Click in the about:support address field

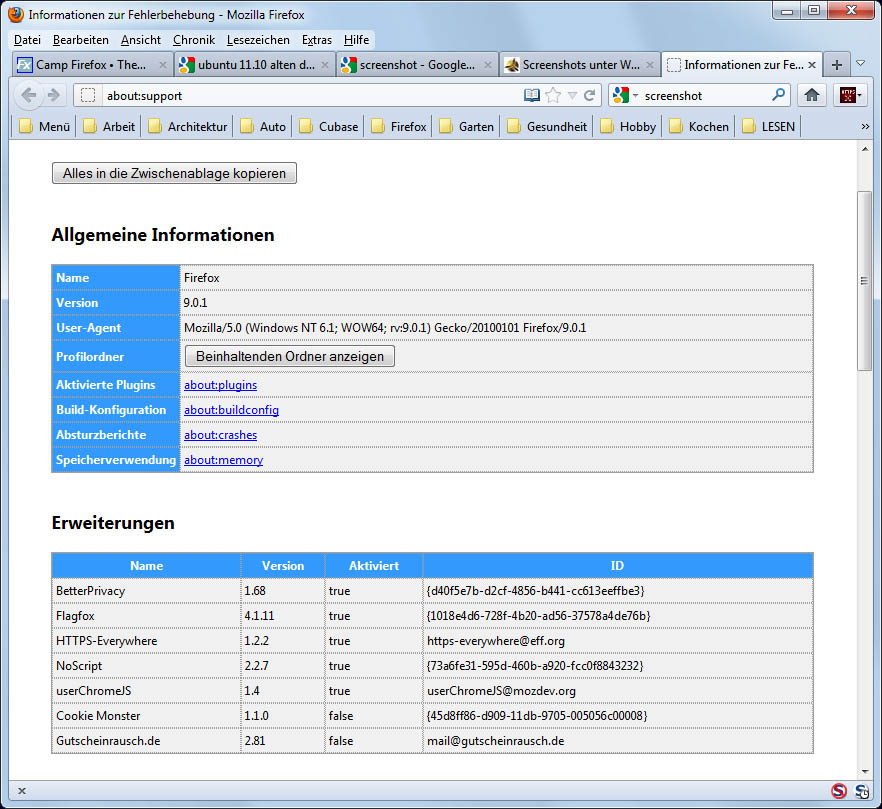pos(300,96)
